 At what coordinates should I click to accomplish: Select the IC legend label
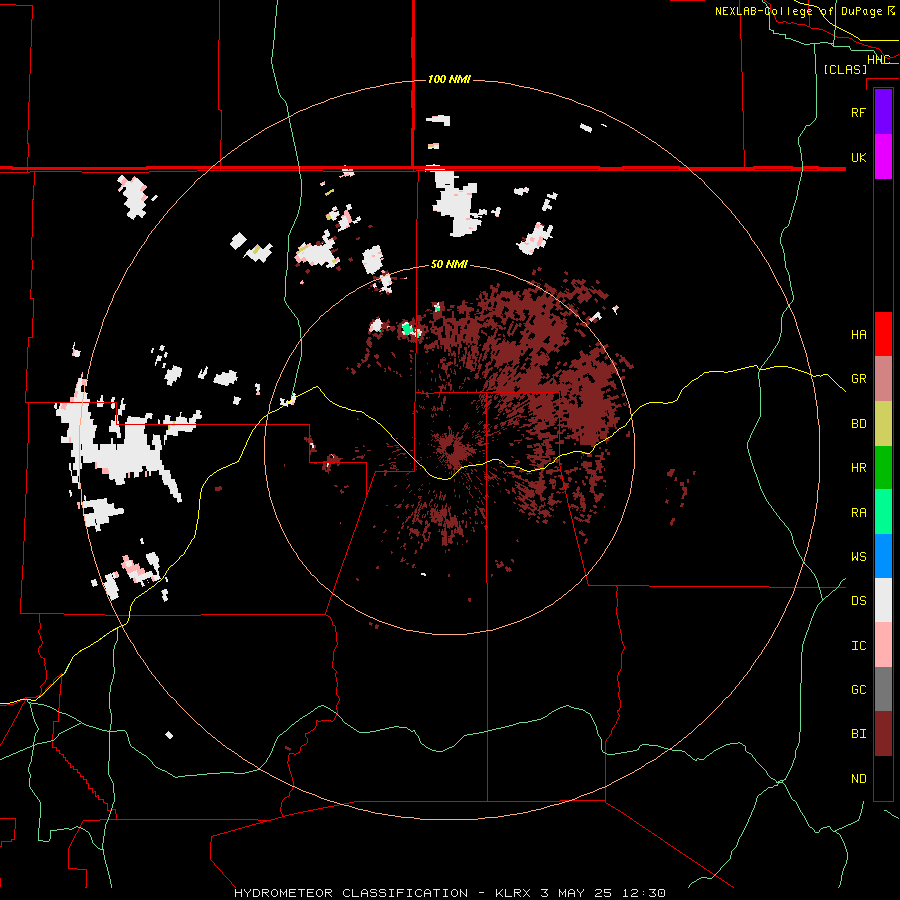tap(858, 646)
